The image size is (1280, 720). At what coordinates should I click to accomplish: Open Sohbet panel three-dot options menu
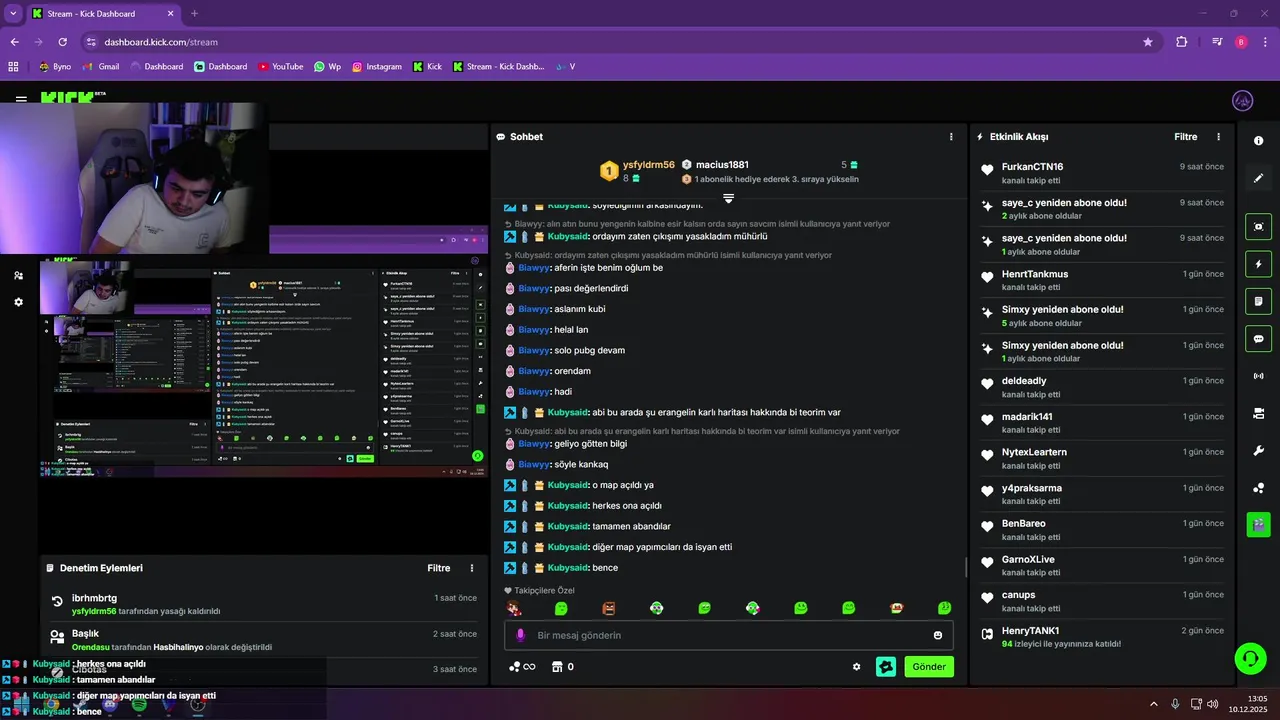click(951, 137)
